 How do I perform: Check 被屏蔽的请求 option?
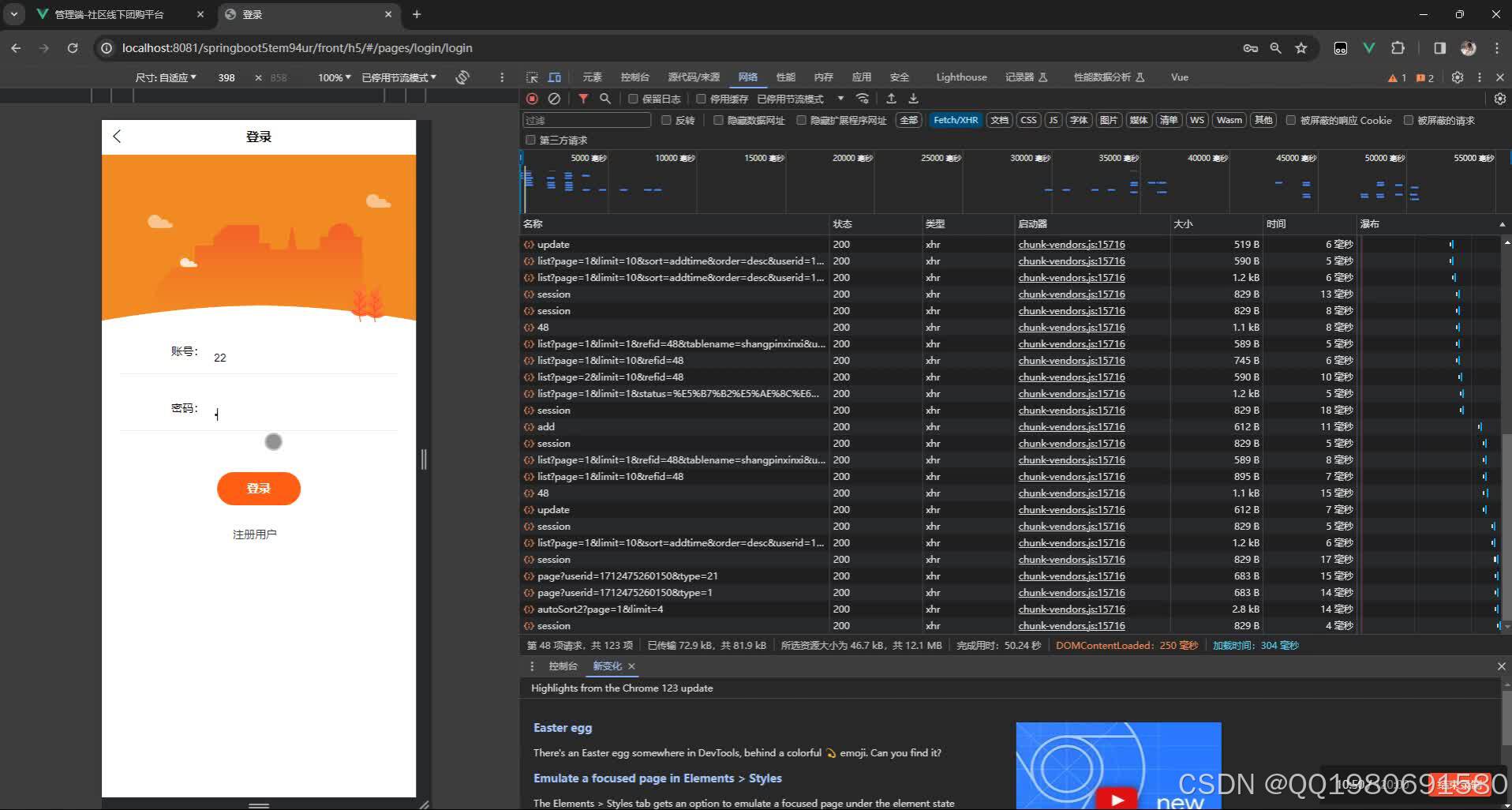[x=1408, y=120]
